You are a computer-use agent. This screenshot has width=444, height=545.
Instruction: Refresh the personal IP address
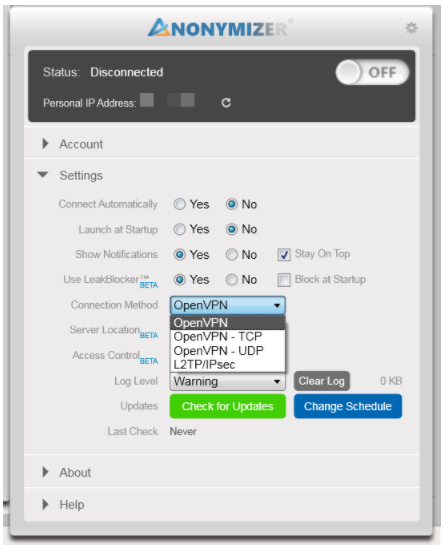pos(226,103)
